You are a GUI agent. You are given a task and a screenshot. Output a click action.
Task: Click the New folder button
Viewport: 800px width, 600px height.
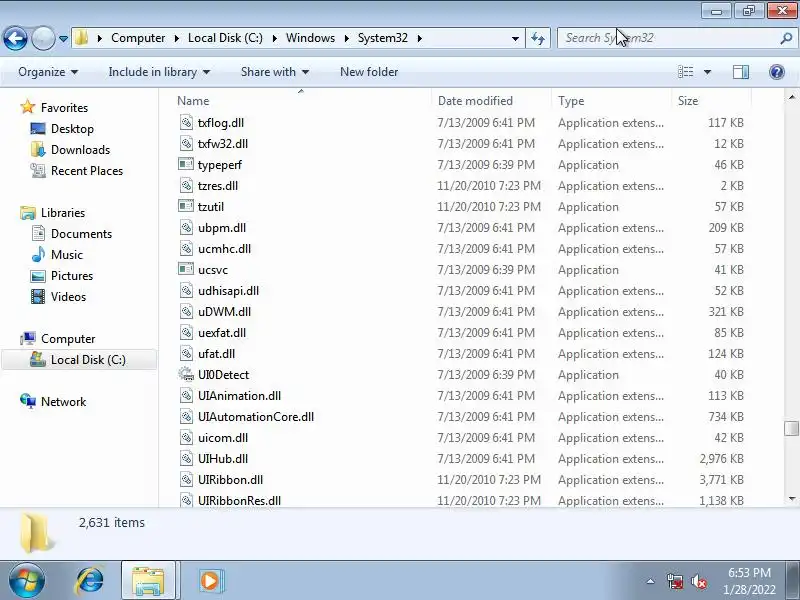click(x=369, y=72)
